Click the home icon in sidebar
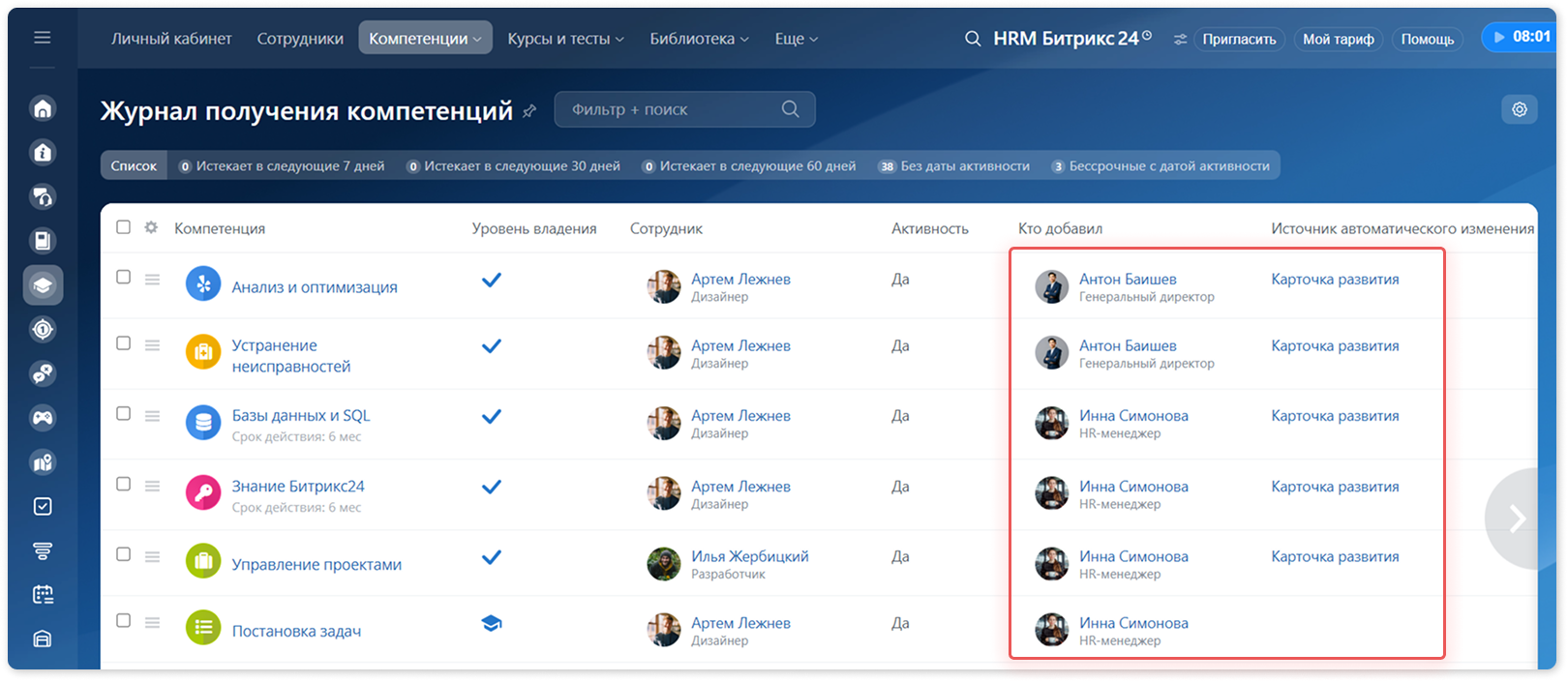 pos(43,108)
